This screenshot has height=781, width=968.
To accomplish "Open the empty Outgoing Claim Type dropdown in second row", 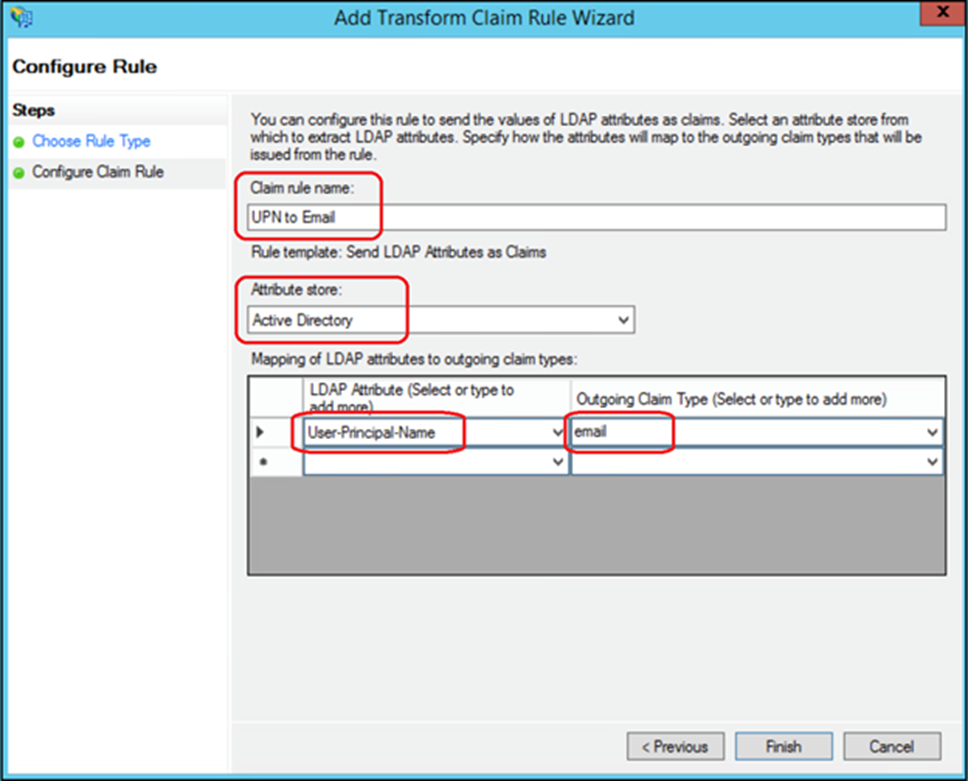I will (932, 462).
